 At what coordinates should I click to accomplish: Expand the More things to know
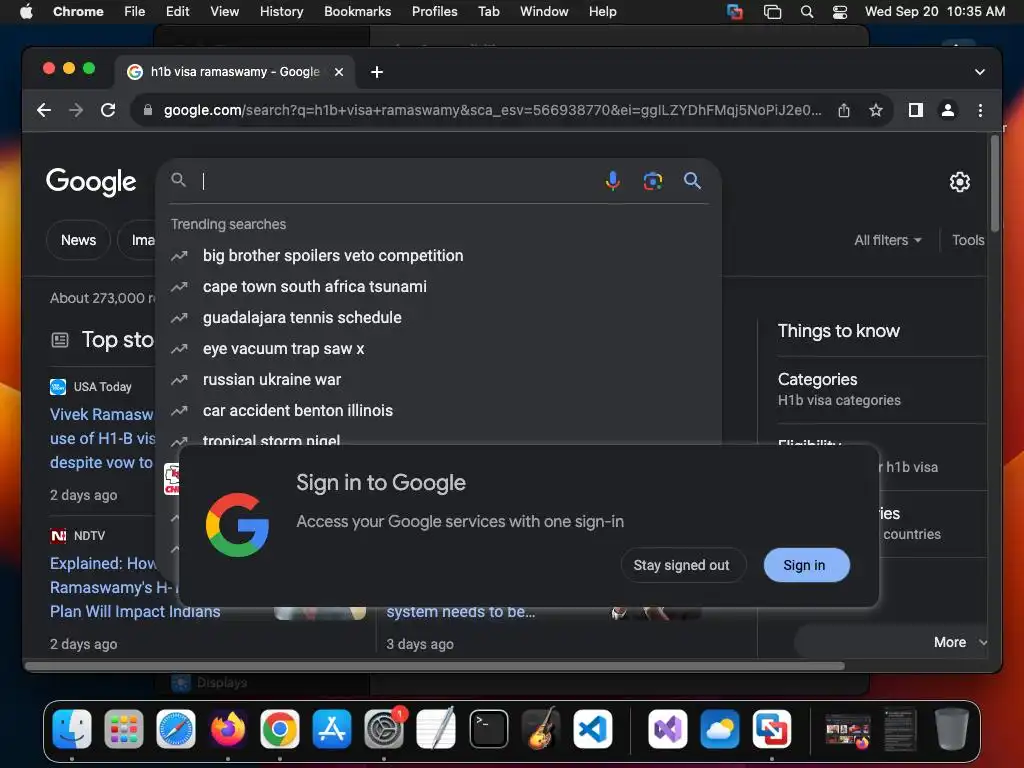click(891, 643)
